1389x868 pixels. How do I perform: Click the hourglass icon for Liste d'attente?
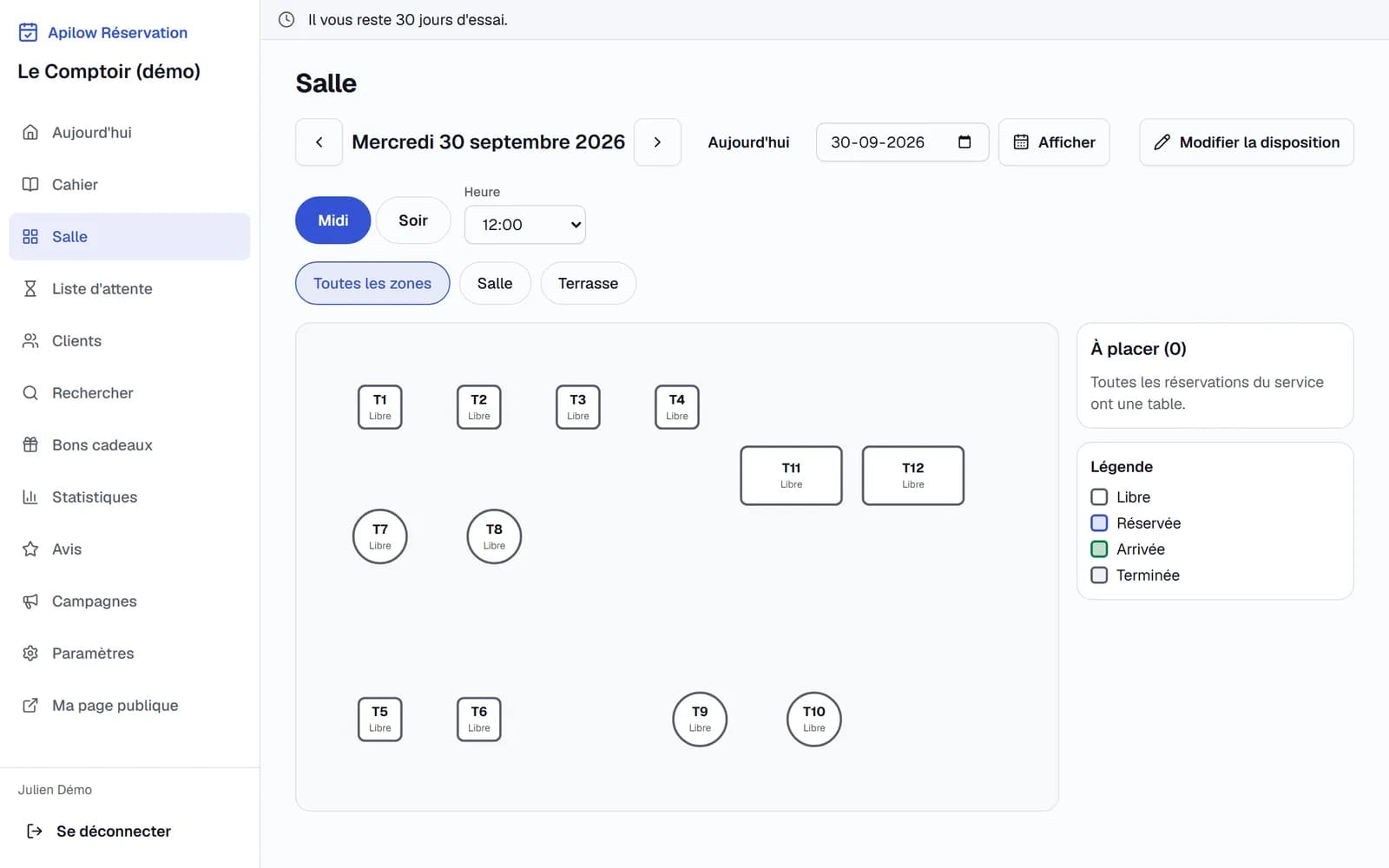pos(30,288)
